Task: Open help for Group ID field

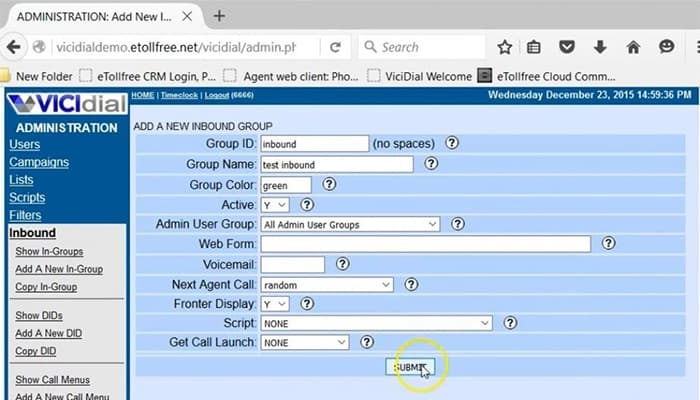Action: pyautogui.click(x=452, y=143)
